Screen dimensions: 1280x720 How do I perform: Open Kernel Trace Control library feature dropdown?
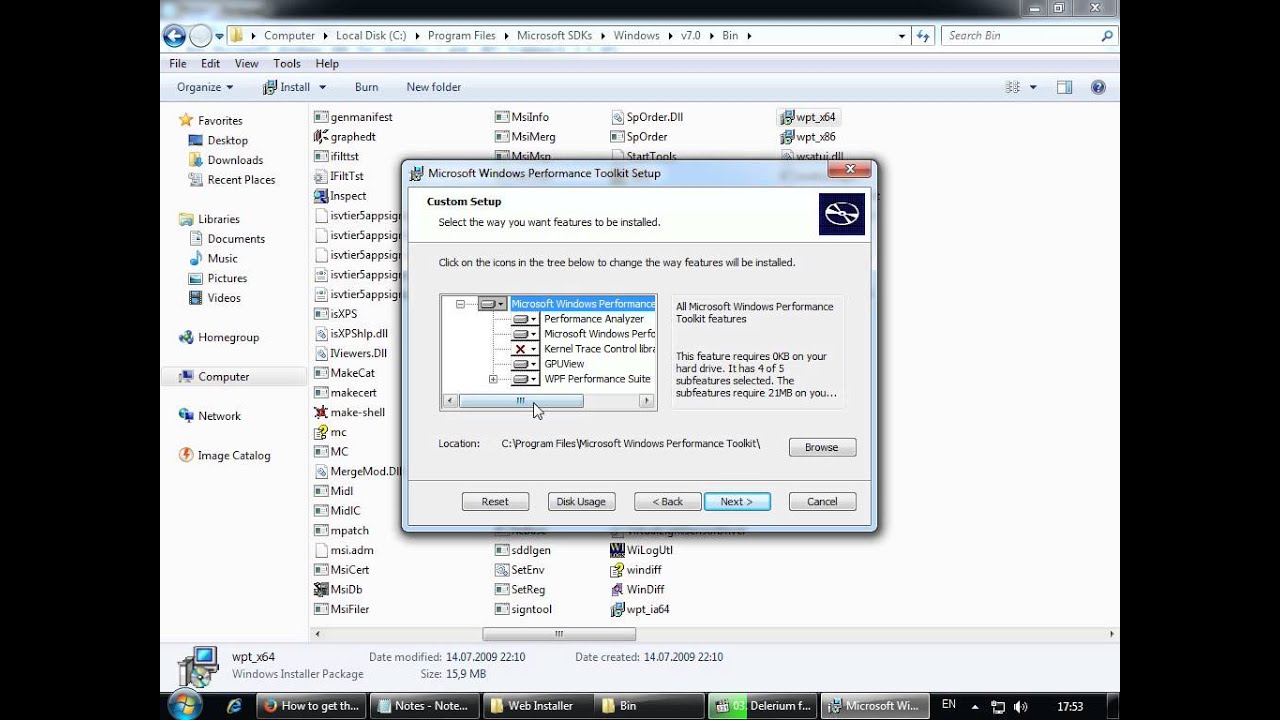525,349
